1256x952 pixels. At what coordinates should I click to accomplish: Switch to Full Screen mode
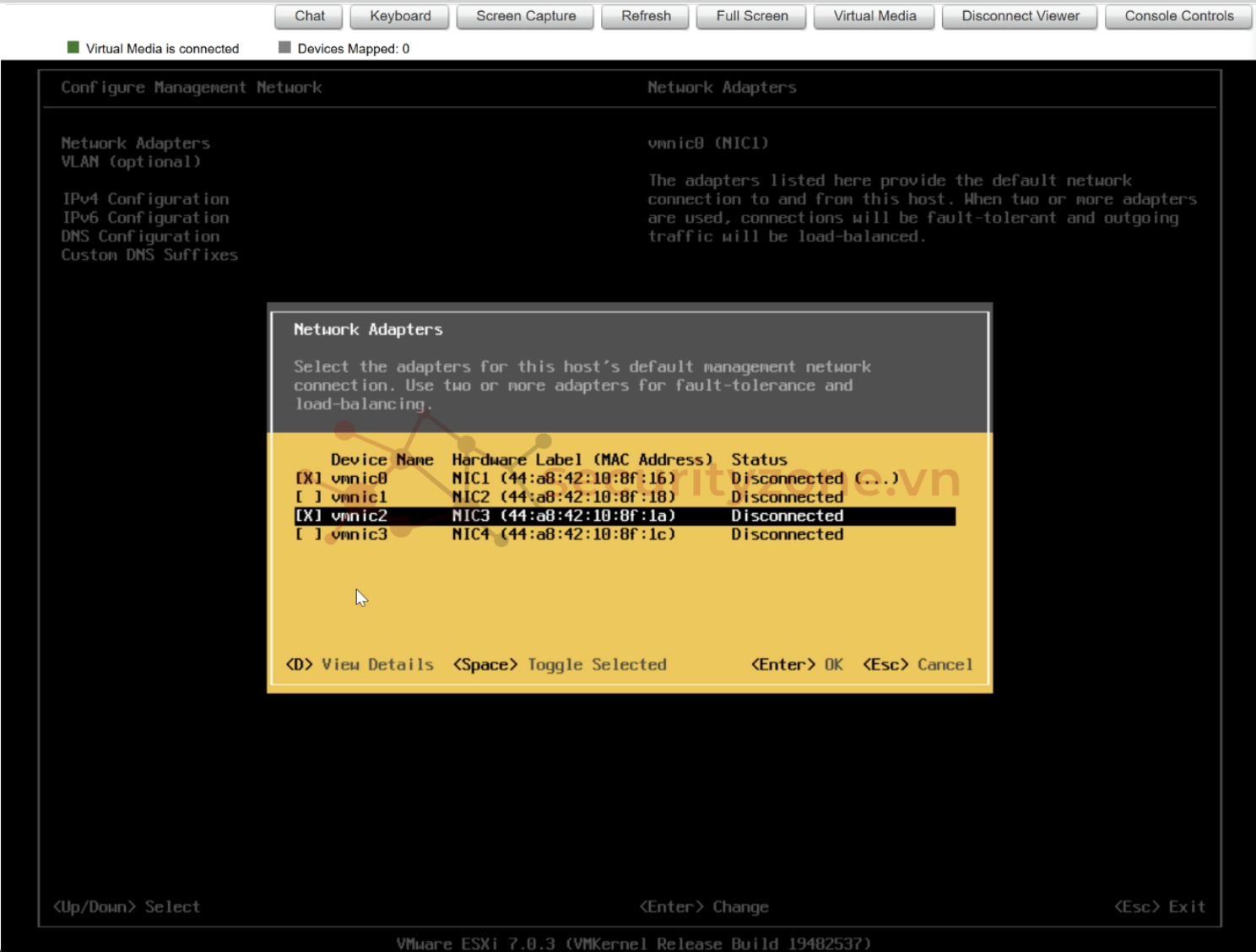(751, 16)
